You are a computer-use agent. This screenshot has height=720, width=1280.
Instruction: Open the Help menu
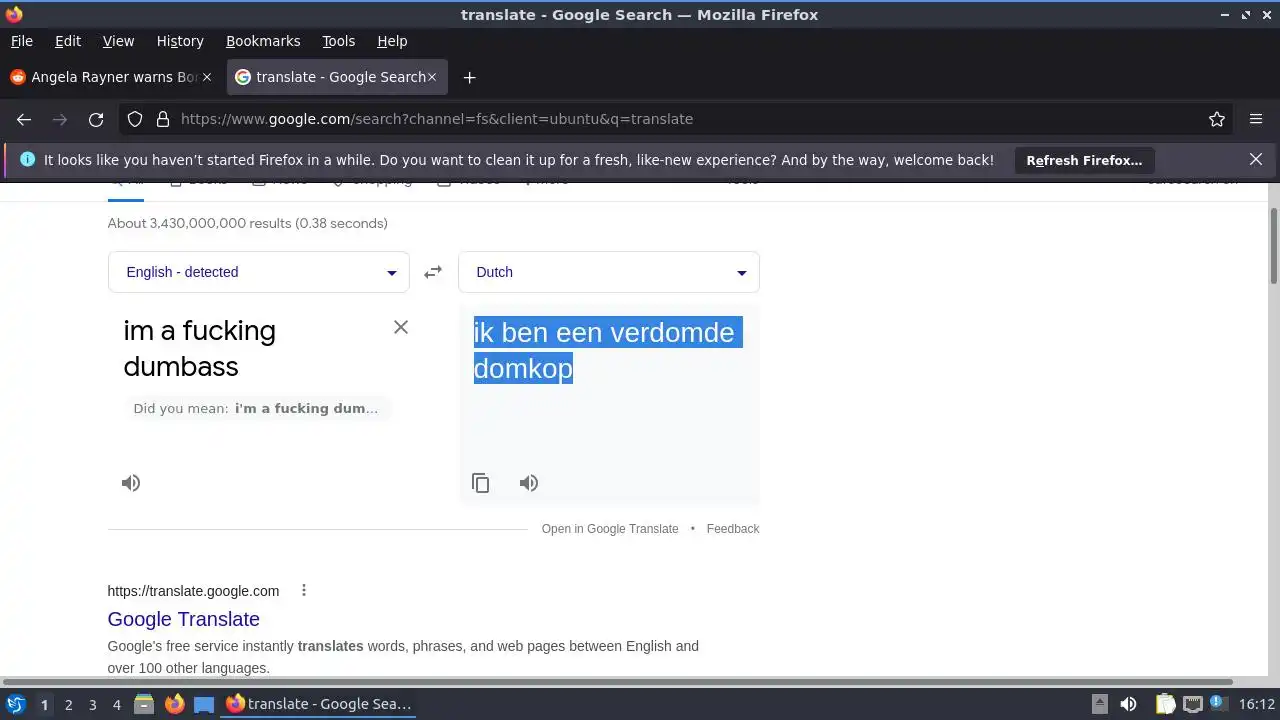(392, 41)
